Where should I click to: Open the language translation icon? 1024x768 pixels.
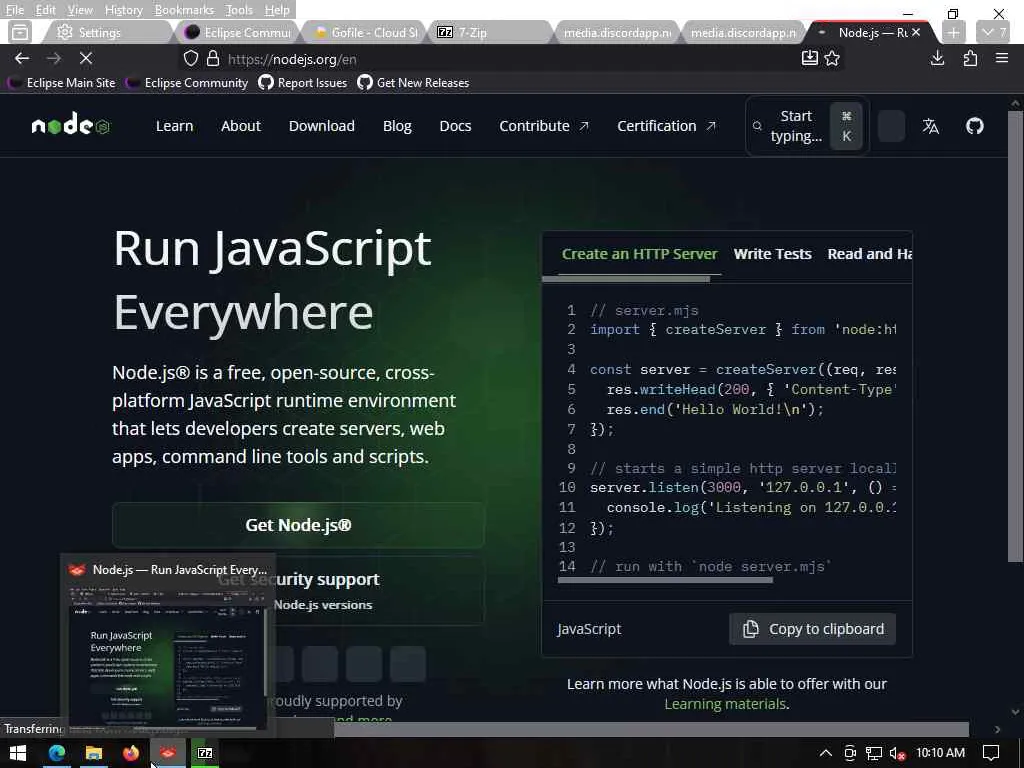[931, 126]
